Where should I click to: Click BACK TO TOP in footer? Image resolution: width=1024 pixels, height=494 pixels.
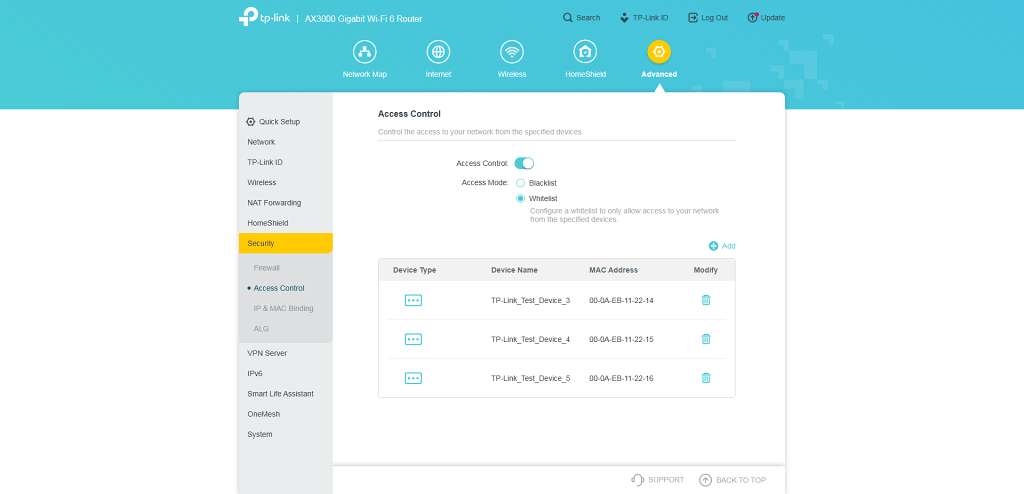click(x=733, y=480)
